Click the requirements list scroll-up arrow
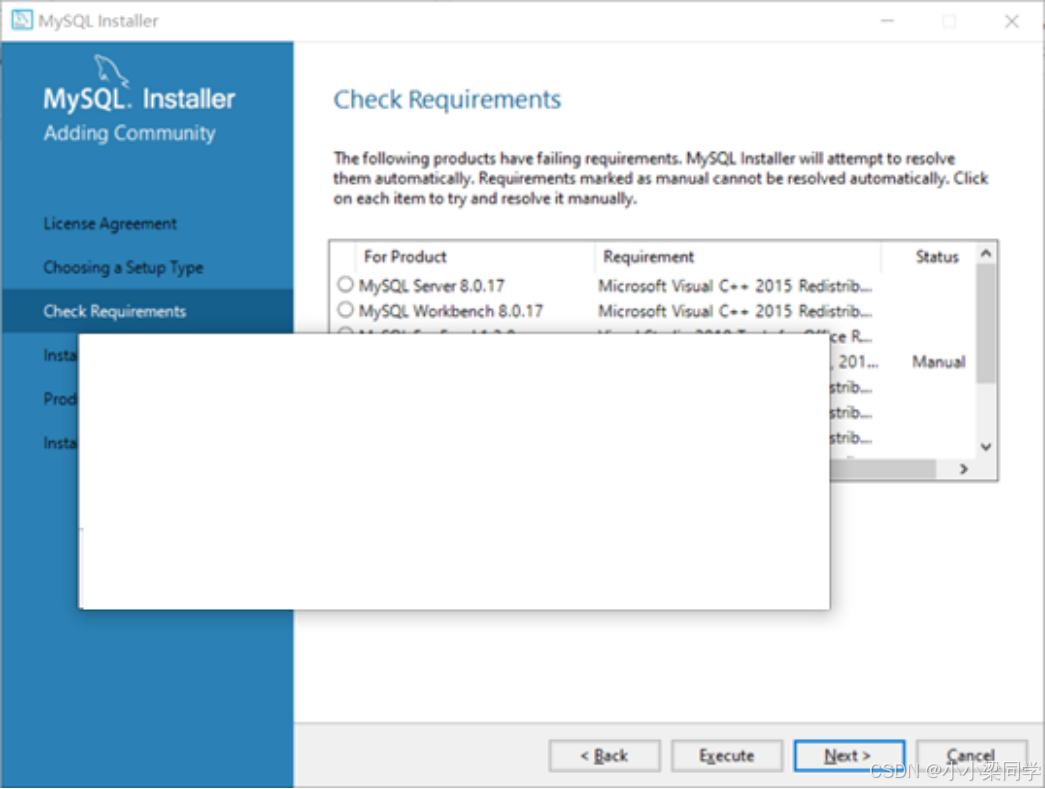The height and width of the screenshot is (789, 1045). [986, 254]
